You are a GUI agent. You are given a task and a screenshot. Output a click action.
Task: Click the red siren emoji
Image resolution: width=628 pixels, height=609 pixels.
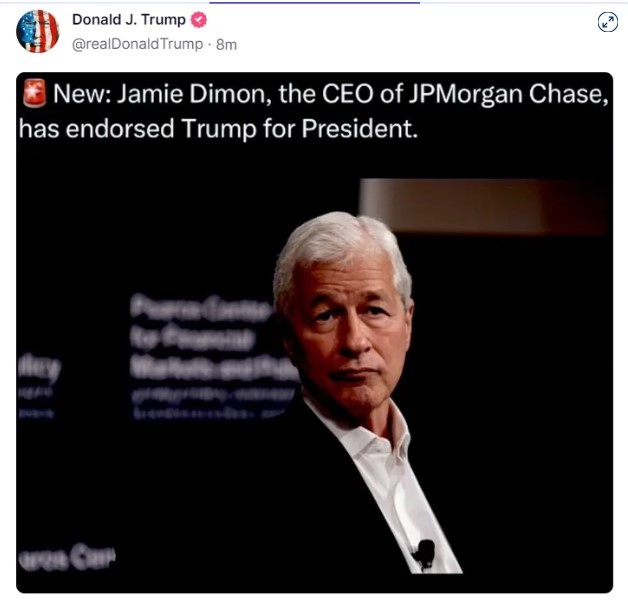pos(34,93)
